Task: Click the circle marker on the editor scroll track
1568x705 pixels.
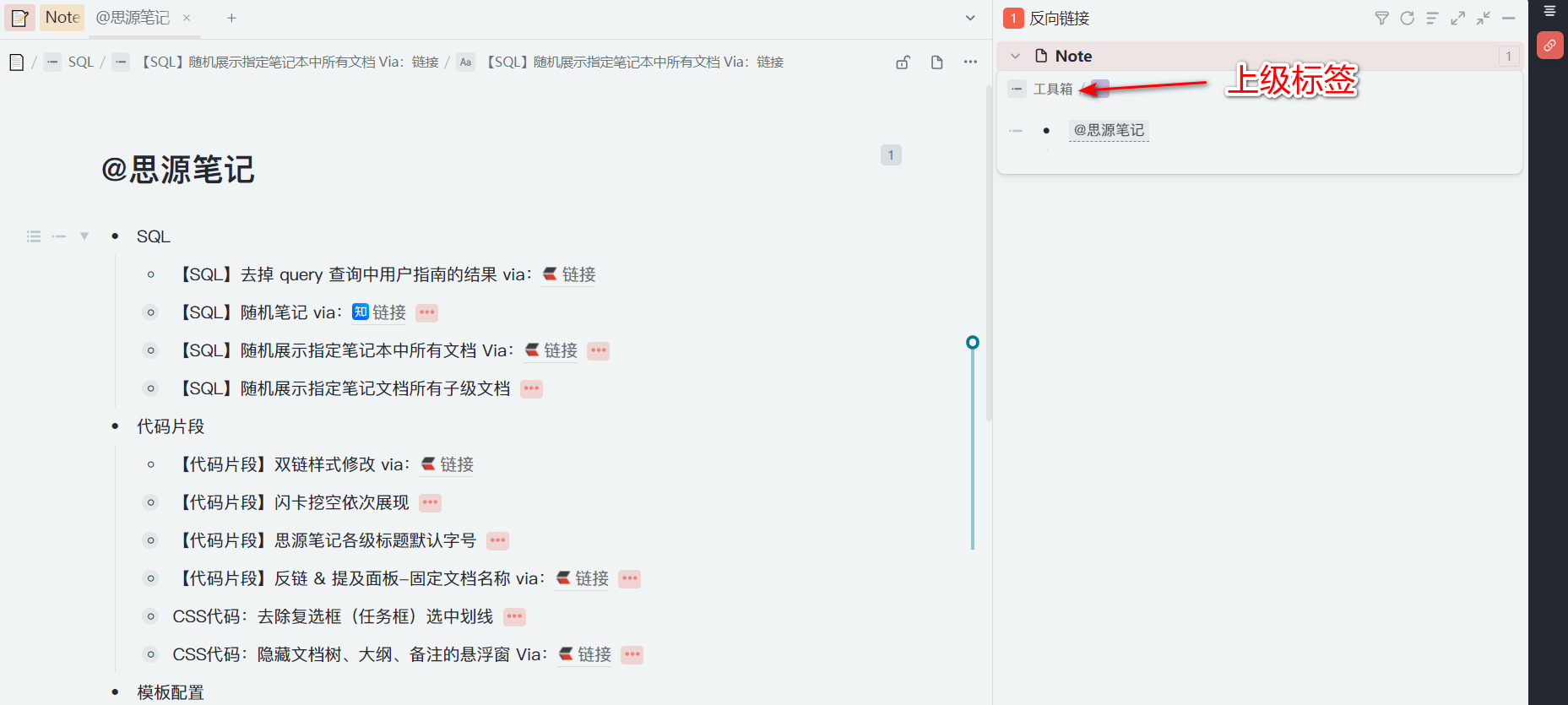Action: 973,343
